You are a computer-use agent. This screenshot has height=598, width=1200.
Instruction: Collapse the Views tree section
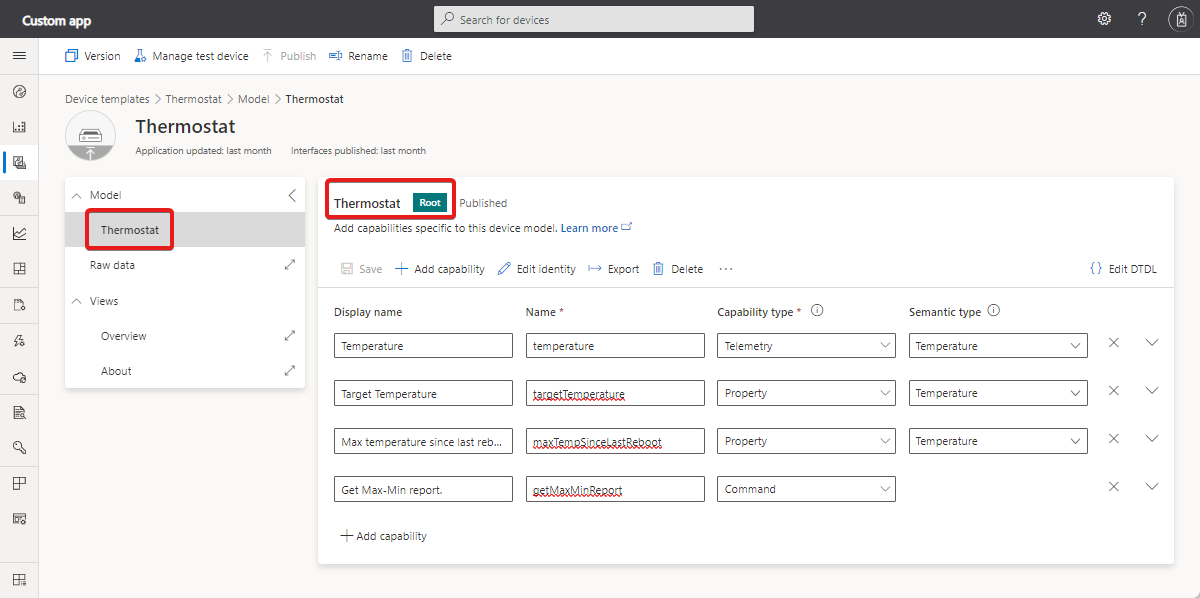[x=77, y=301]
